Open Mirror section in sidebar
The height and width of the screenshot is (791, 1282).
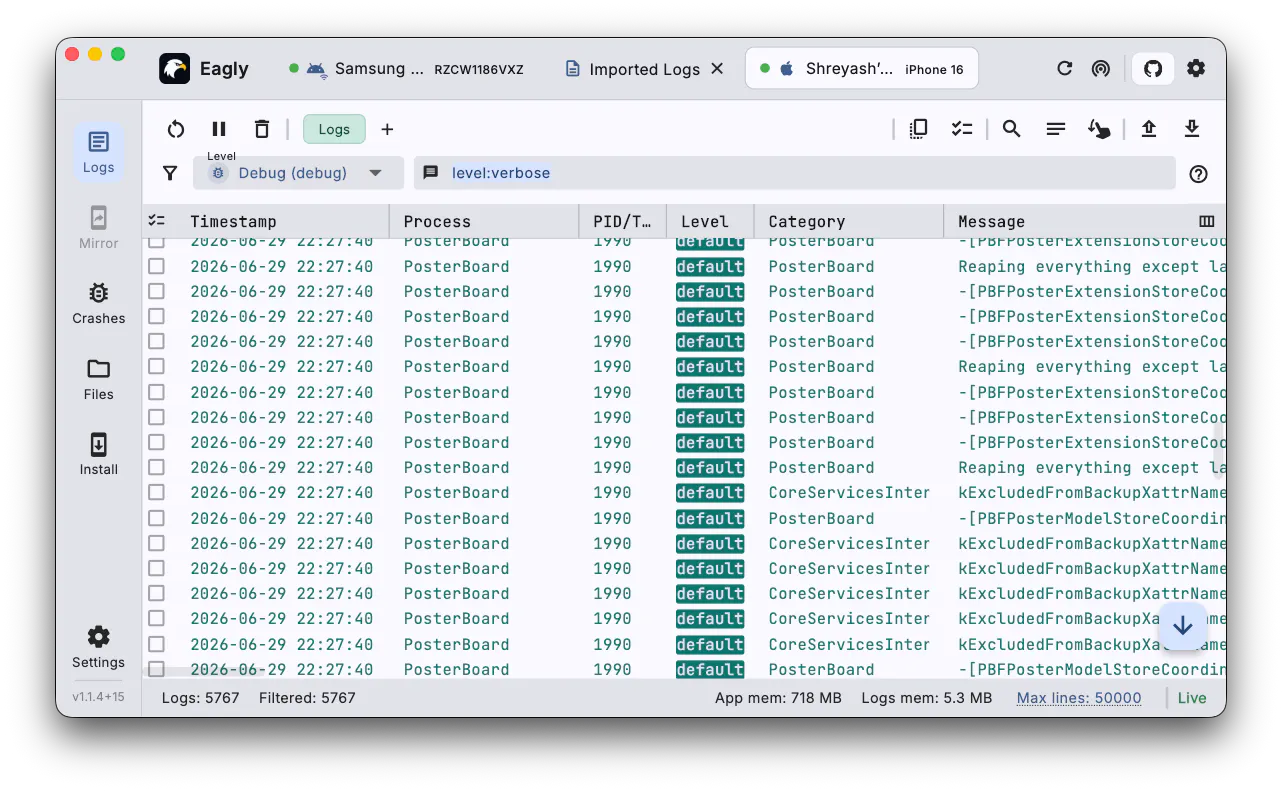click(x=98, y=228)
